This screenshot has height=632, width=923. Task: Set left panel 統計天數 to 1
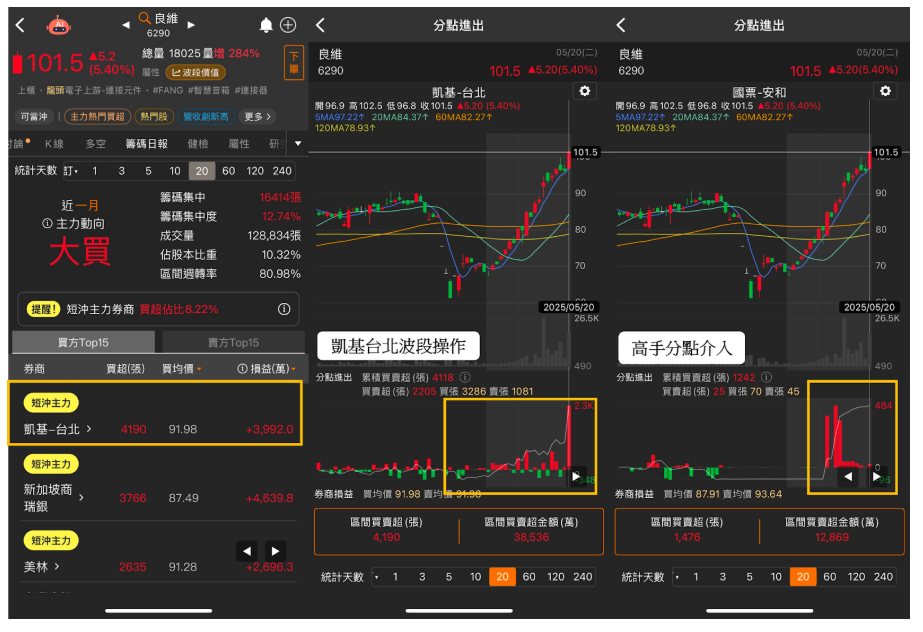[95, 171]
